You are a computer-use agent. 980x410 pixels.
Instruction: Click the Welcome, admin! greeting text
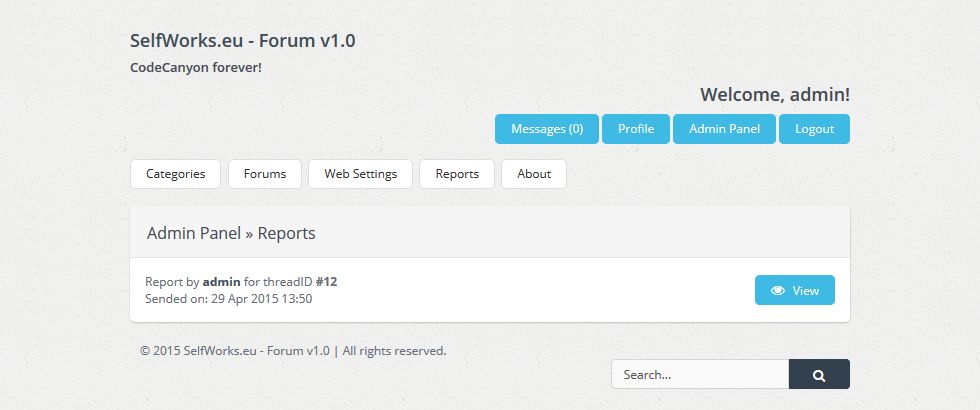(x=775, y=95)
